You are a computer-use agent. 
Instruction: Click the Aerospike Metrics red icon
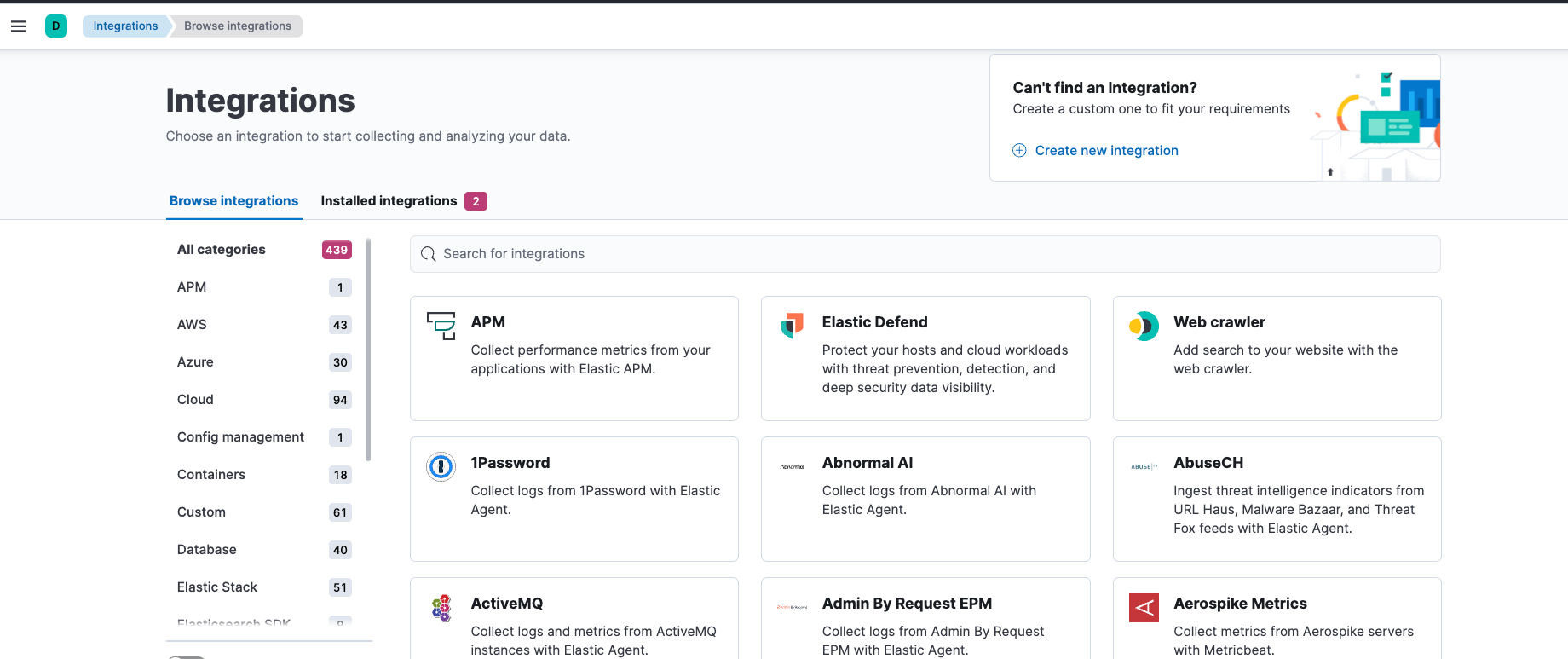coord(1144,608)
